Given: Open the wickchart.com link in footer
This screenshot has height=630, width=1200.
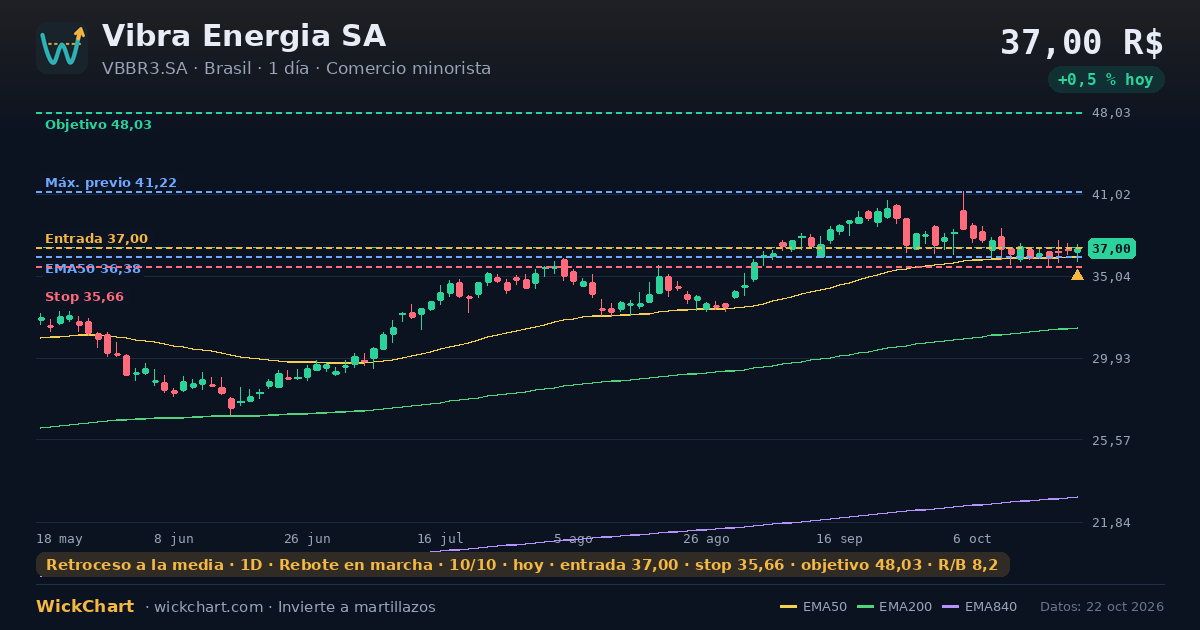Looking at the screenshot, I should 207,607.
